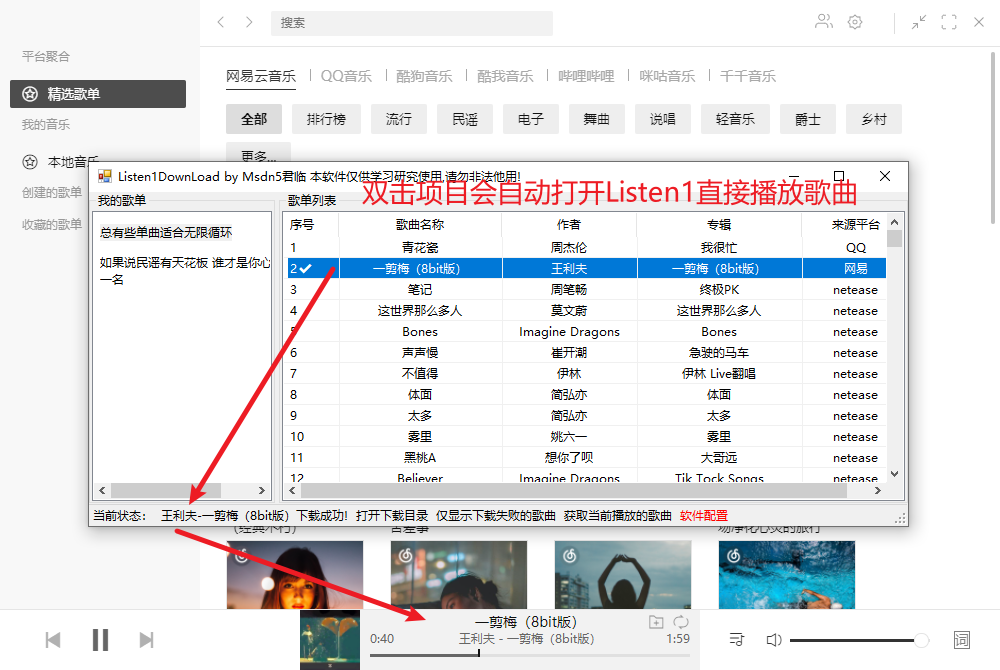1000x670 pixels.
Task: Select song 声声慢 in the list
Action: [x=420, y=353]
